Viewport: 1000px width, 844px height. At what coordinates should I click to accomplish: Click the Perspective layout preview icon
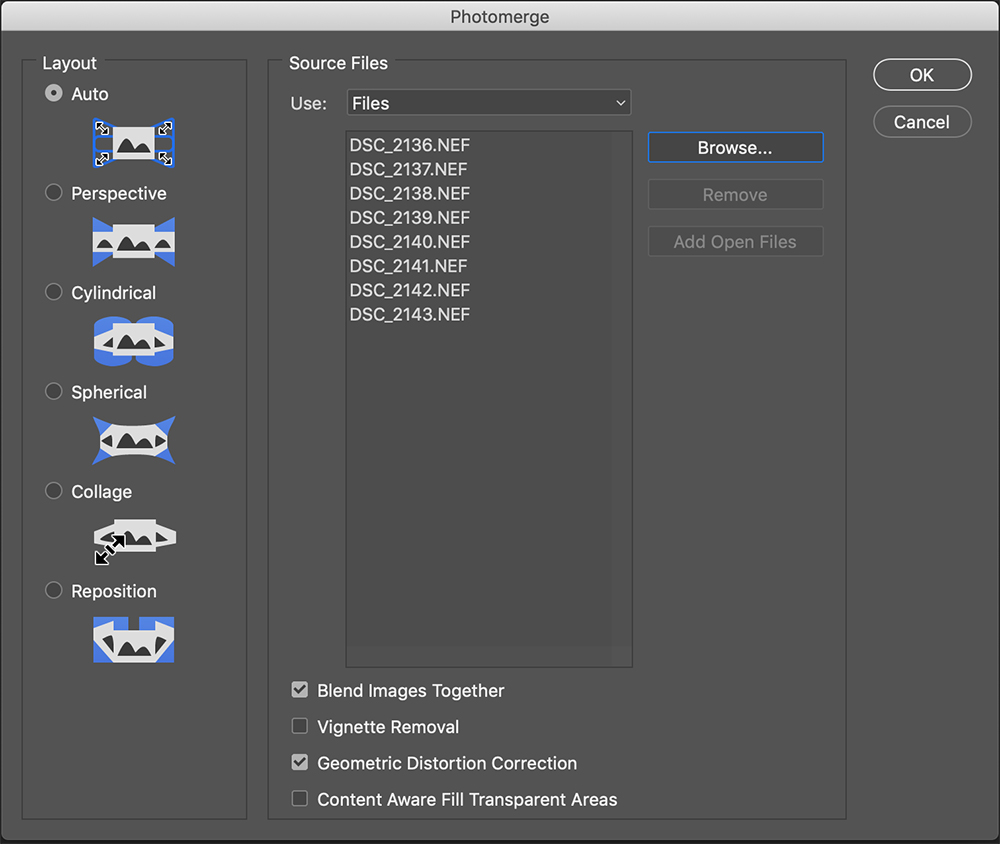pos(133,242)
